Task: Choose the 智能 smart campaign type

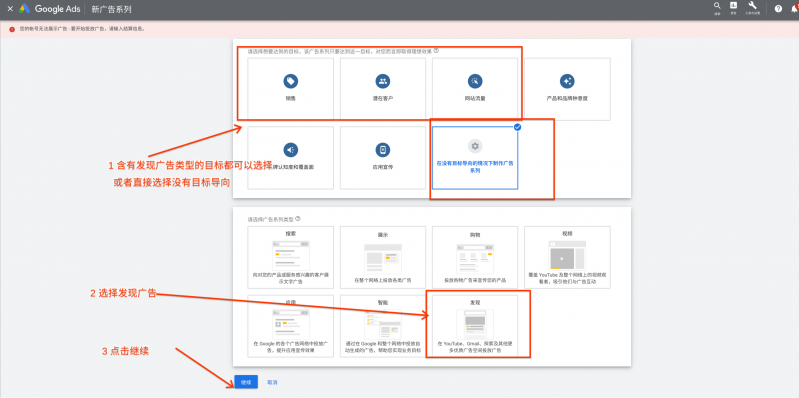Action: click(x=383, y=326)
